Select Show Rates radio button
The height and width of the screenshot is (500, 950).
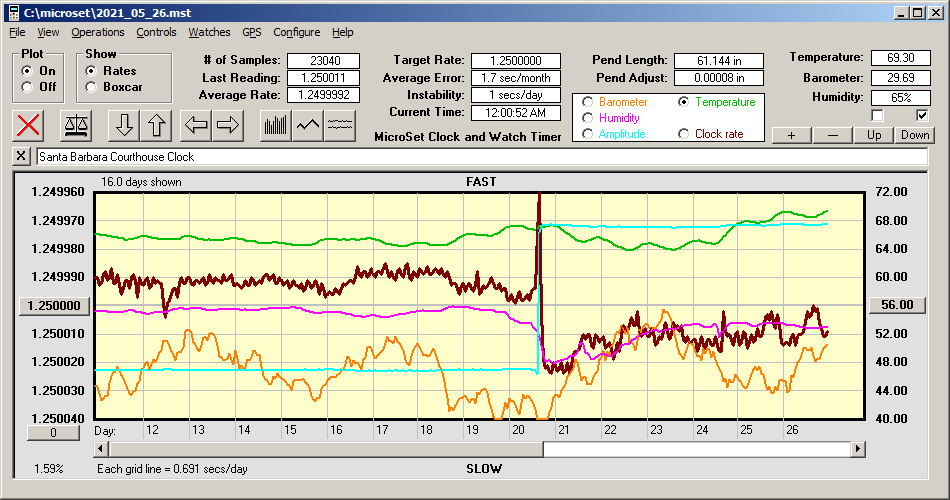pyautogui.click(x=91, y=71)
